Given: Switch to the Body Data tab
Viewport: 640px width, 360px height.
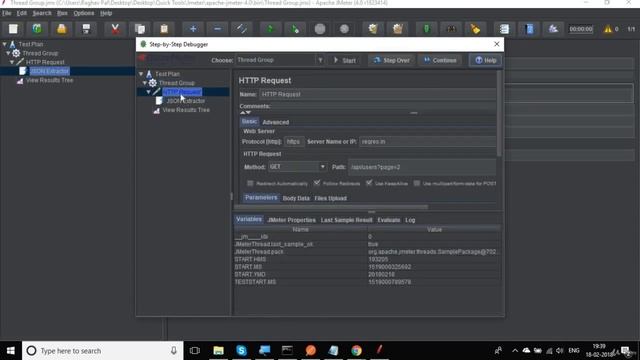Looking at the screenshot, I should coord(296,198).
